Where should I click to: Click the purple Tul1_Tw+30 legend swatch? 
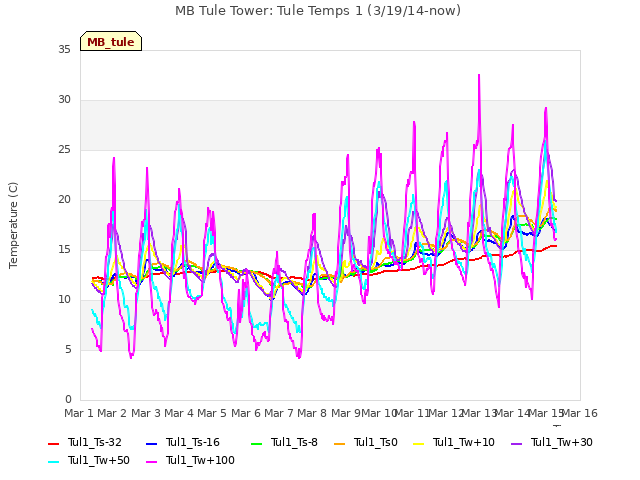click(517, 444)
